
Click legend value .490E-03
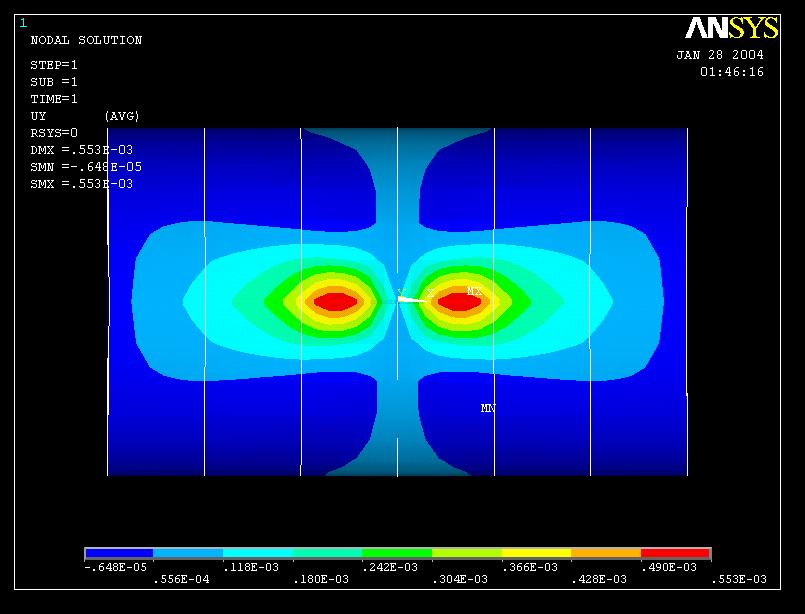click(669, 567)
